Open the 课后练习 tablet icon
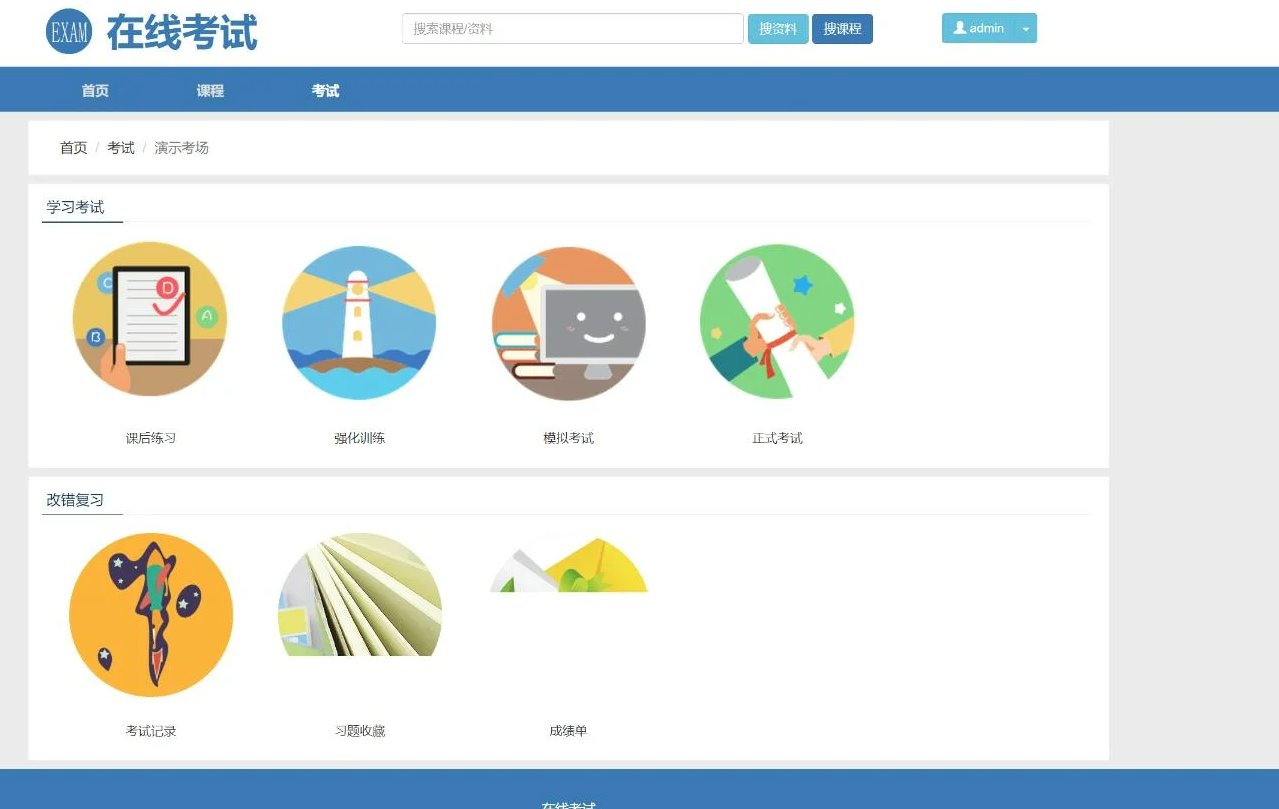The height and width of the screenshot is (809, 1279). pyautogui.click(x=150, y=320)
